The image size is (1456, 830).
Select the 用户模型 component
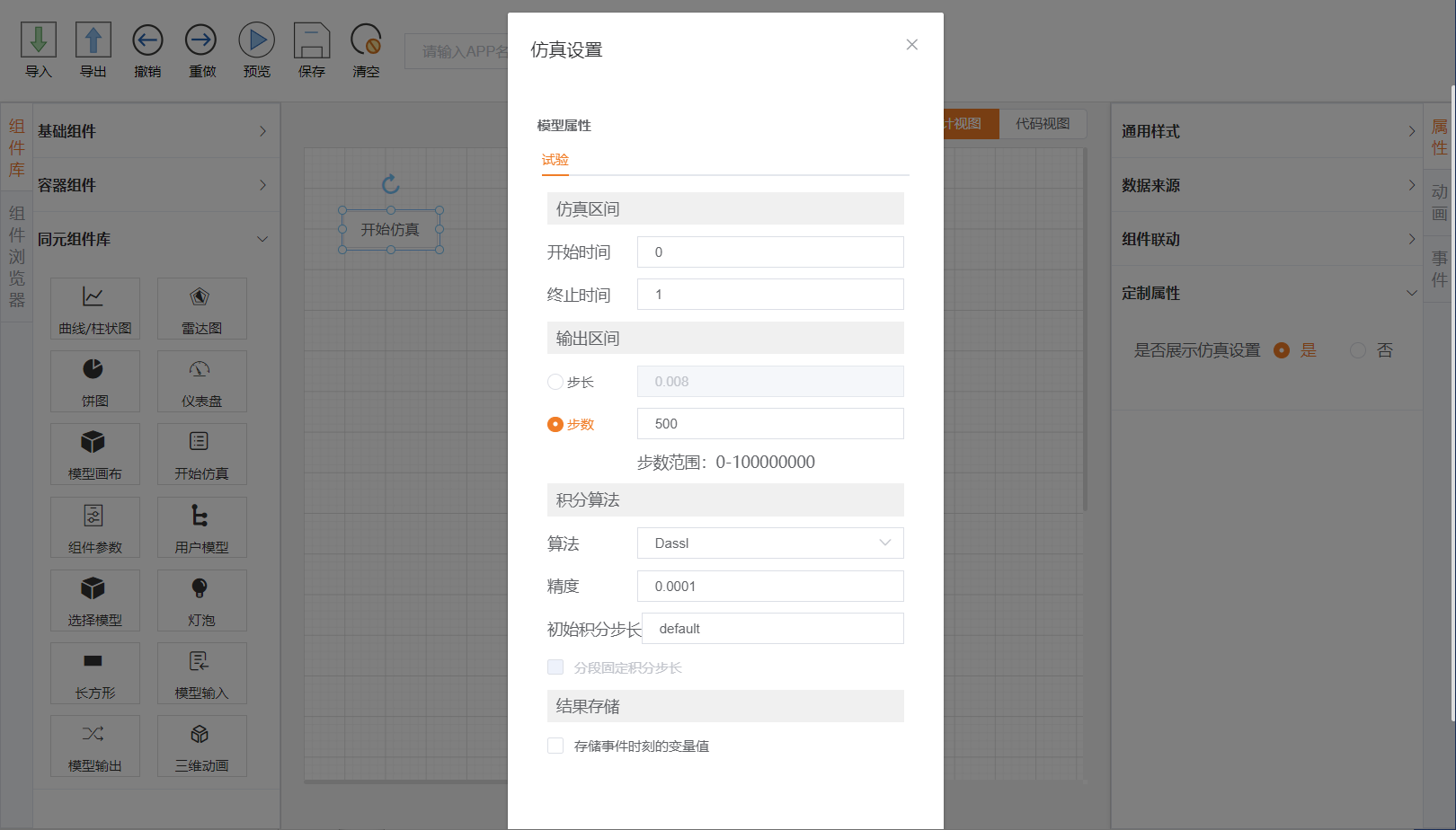(201, 527)
